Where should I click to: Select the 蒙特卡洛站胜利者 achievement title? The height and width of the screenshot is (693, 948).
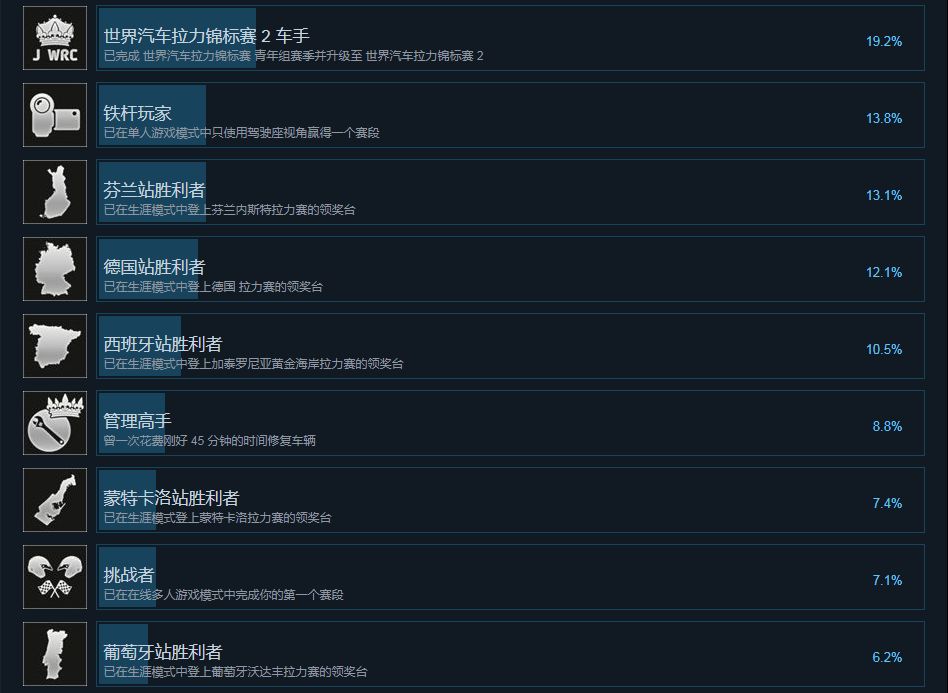pyautogui.click(x=171, y=498)
